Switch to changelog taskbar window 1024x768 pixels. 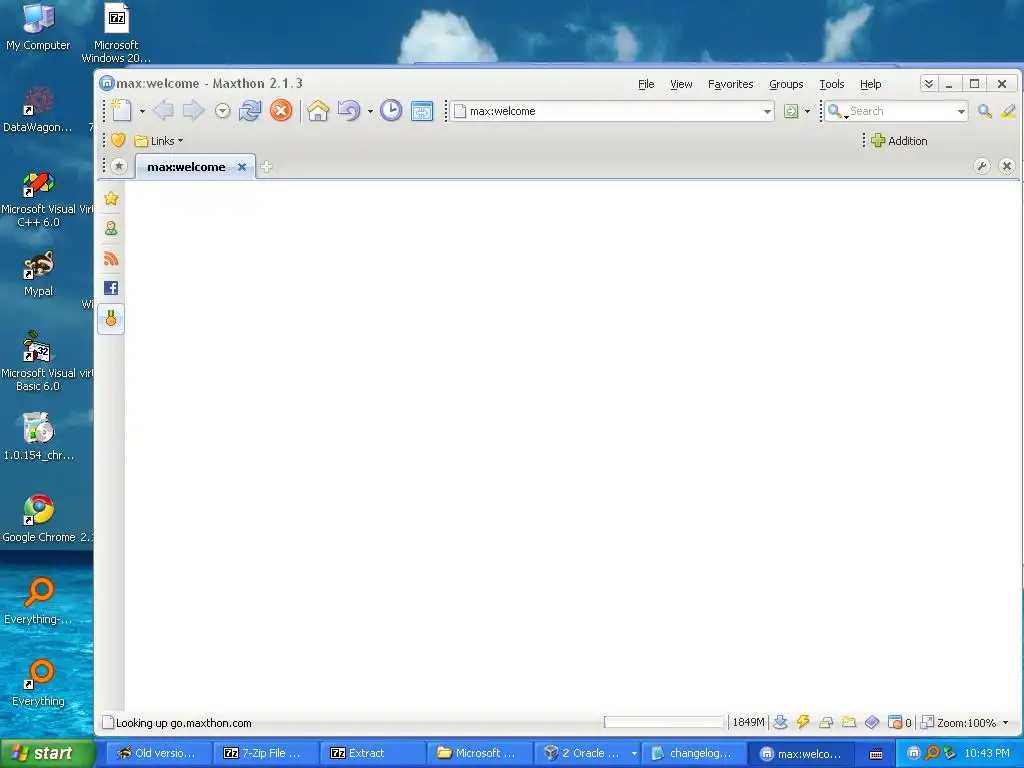pyautogui.click(x=694, y=753)
